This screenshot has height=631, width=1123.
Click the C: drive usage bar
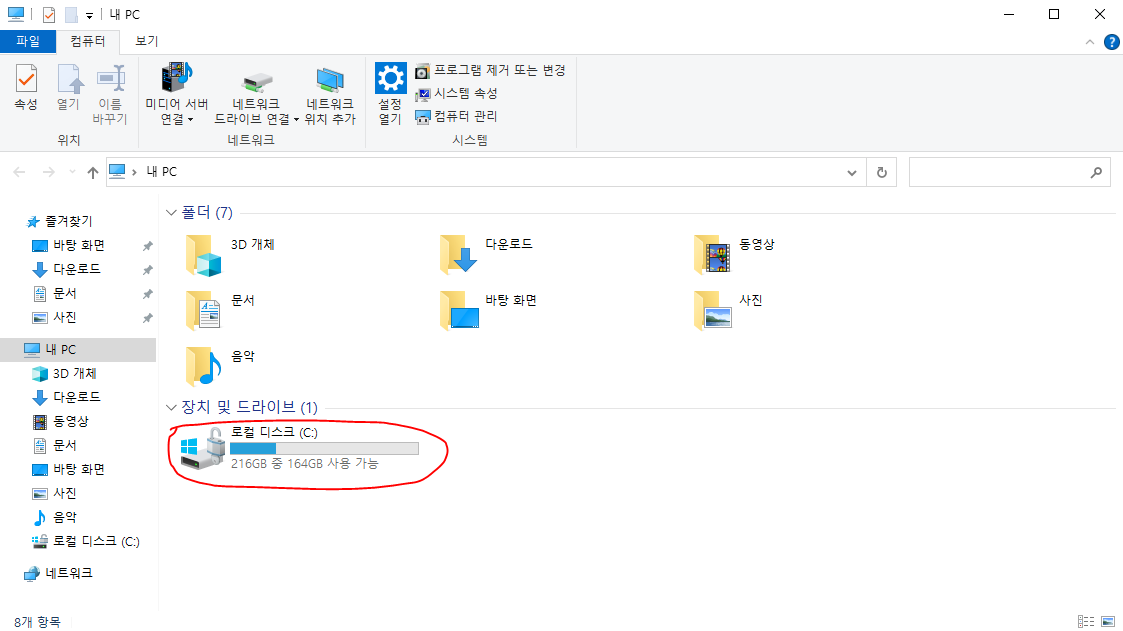pyautogui.click(x=324, y=448)
